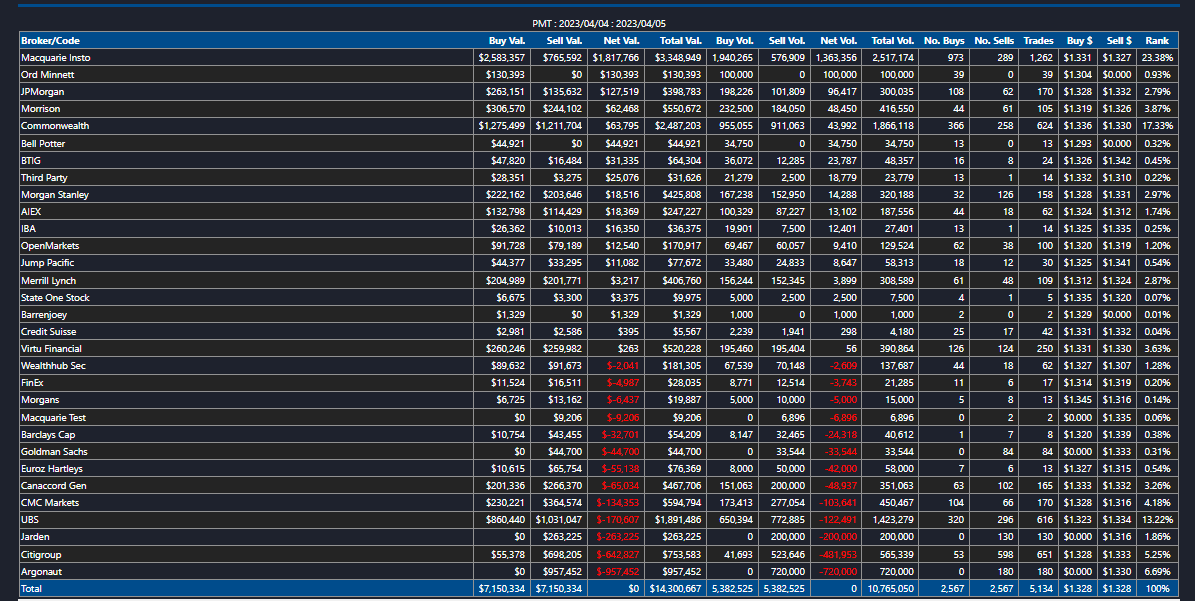Click the Sell $ column header
1195x601 pixels.
[x=1119, y=40]
